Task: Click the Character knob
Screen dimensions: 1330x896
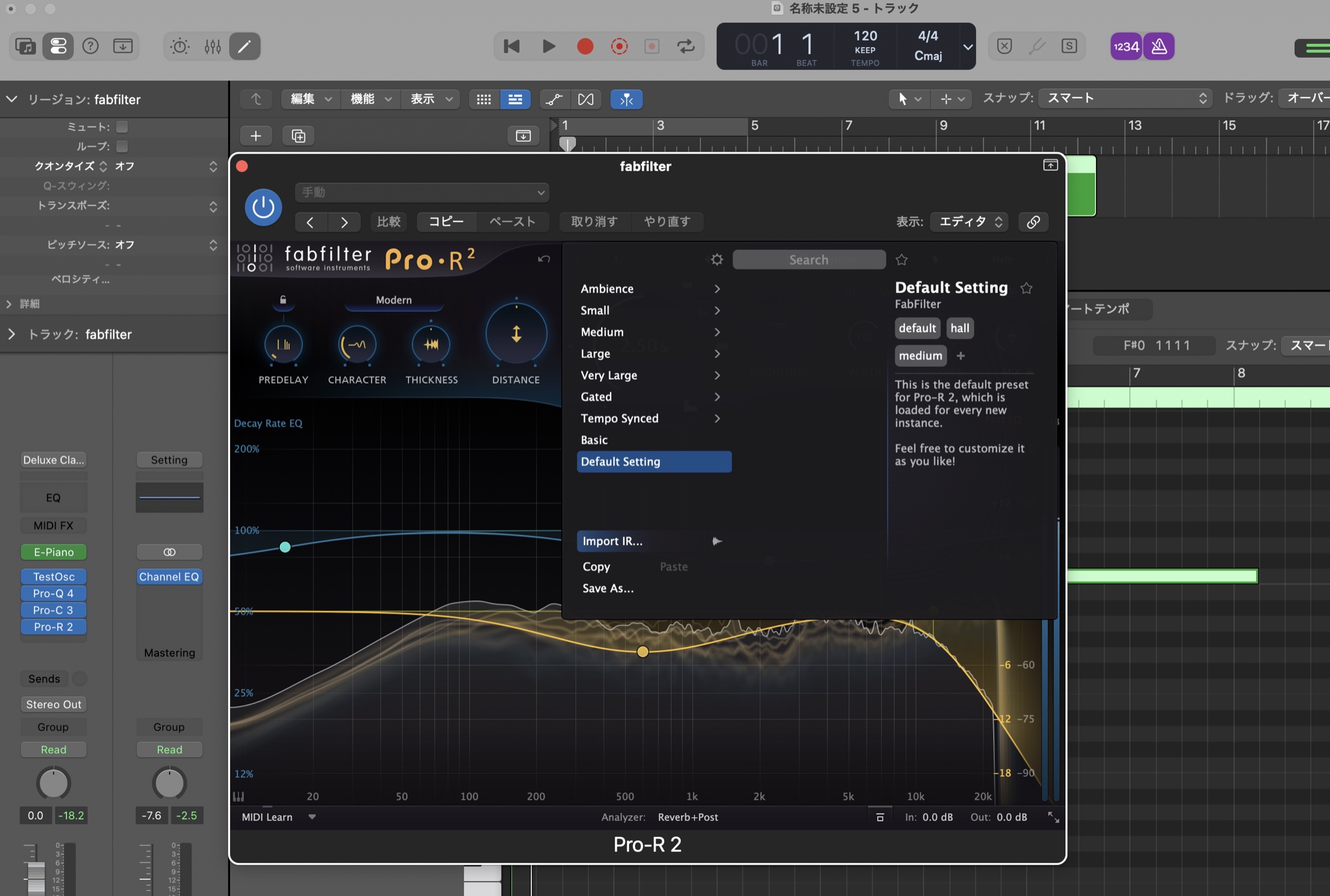Action: [x=357, y=344]
